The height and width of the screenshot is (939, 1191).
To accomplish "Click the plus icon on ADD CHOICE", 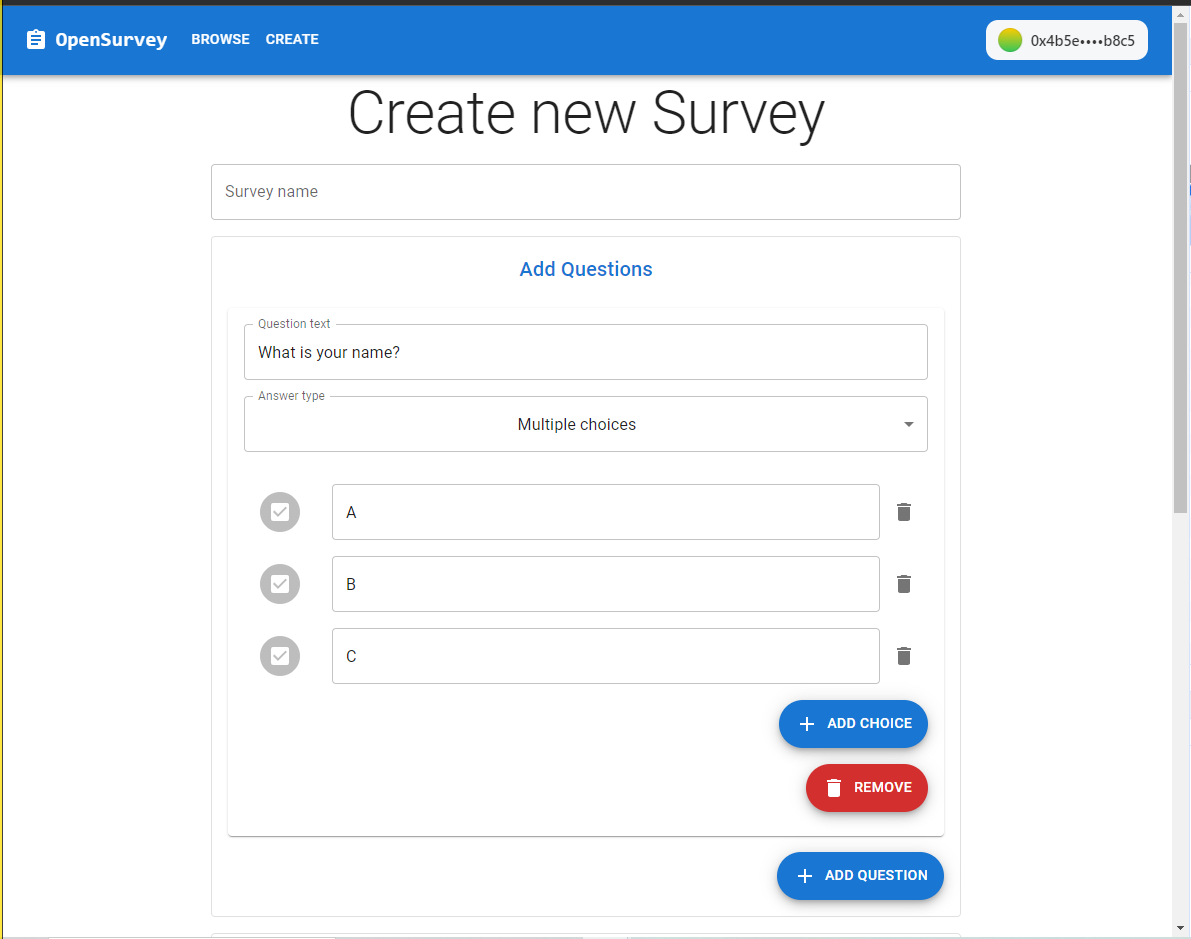I will [x=804, y=723].
